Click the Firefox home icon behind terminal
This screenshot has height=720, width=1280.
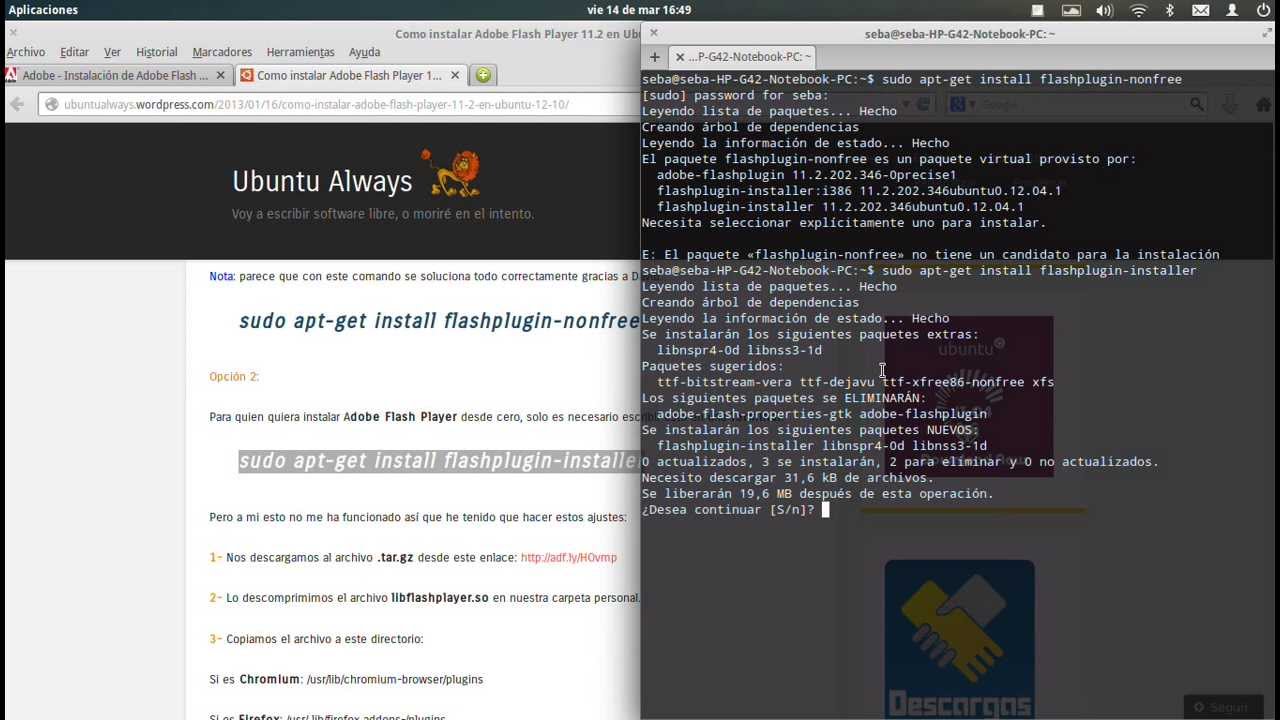pos(1263,104)
